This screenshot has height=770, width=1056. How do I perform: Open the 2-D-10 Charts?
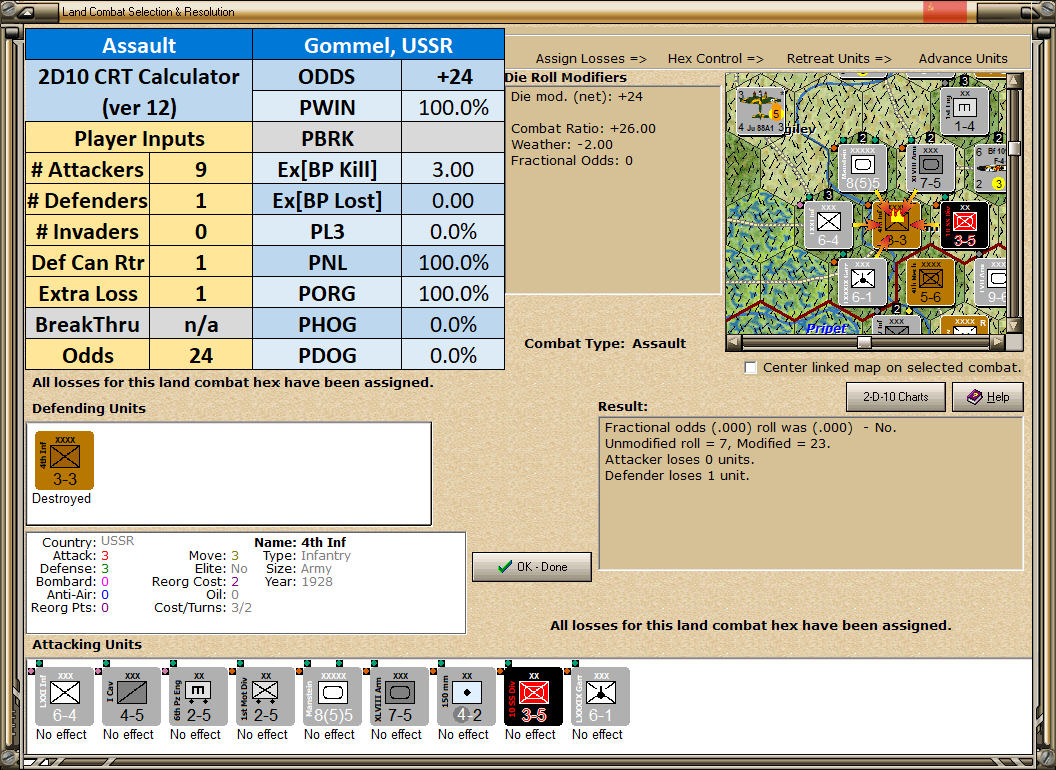point(896,397)
